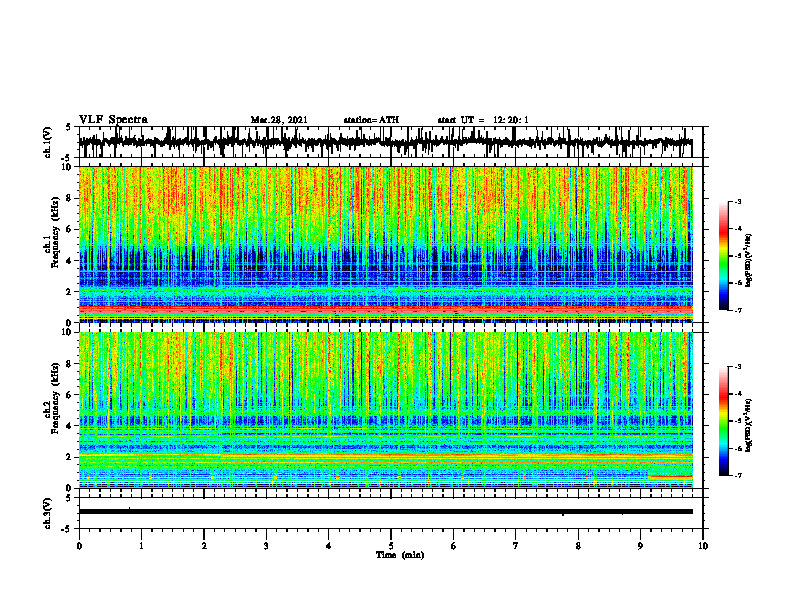Image resolution: width=792 pixels, height=612 pixels.
Task: Click the ch.3 voltage black band trace
Action: click(385, 512)
